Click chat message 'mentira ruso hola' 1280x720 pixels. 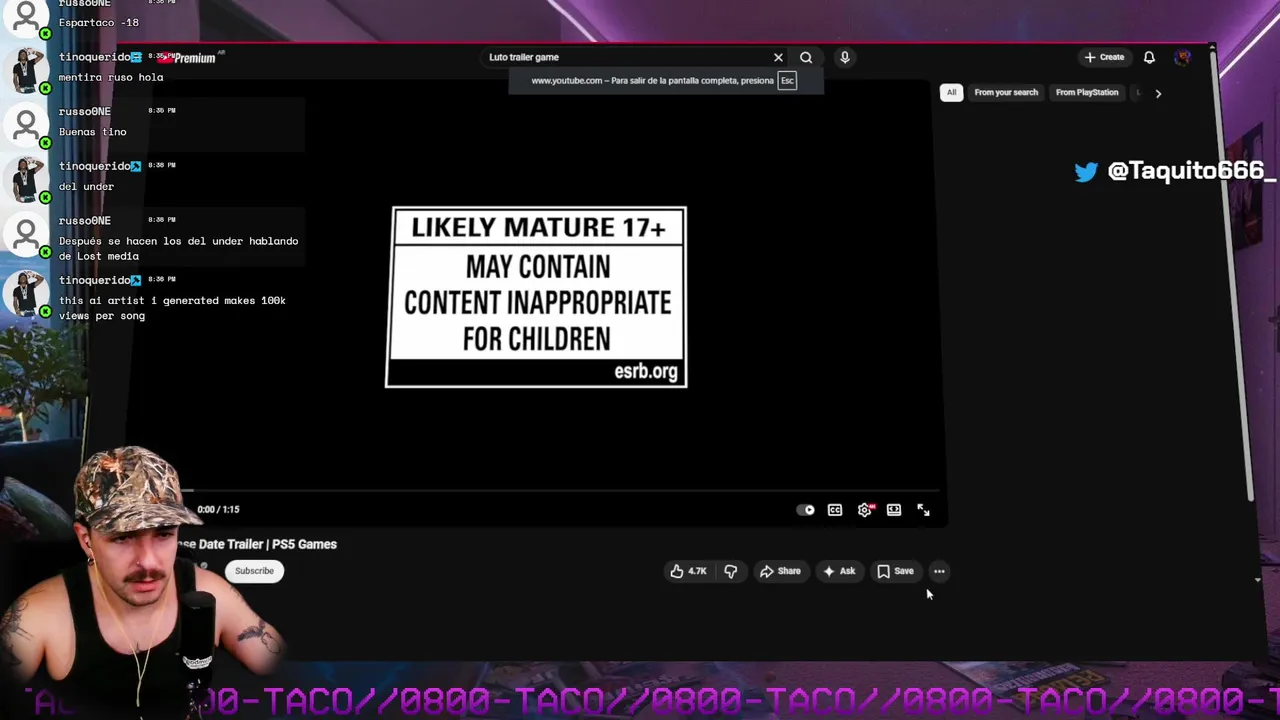[111, 77]
